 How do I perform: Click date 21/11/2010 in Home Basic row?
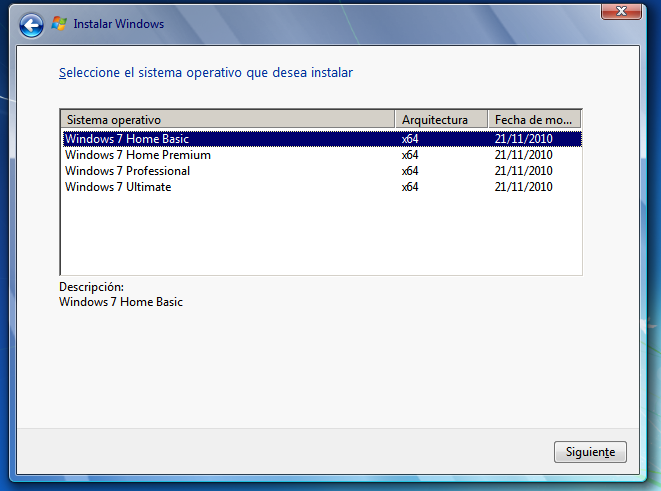tap(524, 139)
